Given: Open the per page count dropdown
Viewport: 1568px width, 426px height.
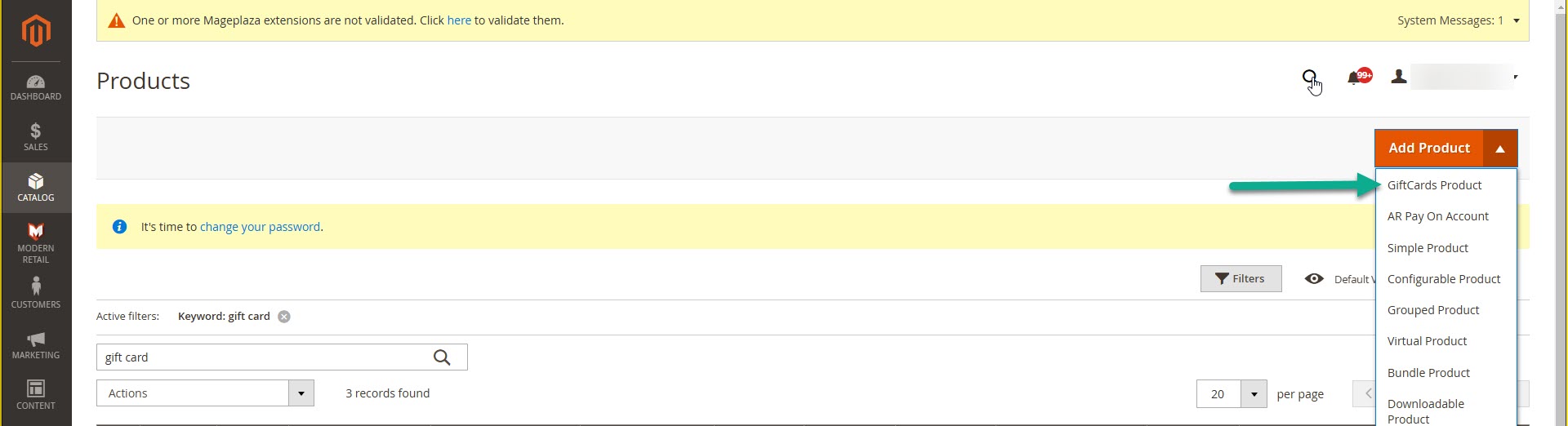Looking at the screenshot, I should (1254, 394).
